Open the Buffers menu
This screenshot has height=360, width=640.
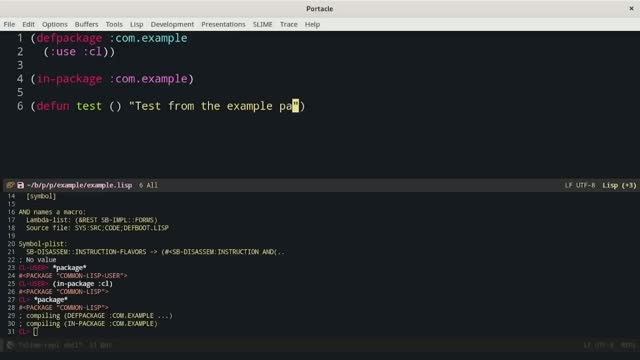[x=87, y=24]
